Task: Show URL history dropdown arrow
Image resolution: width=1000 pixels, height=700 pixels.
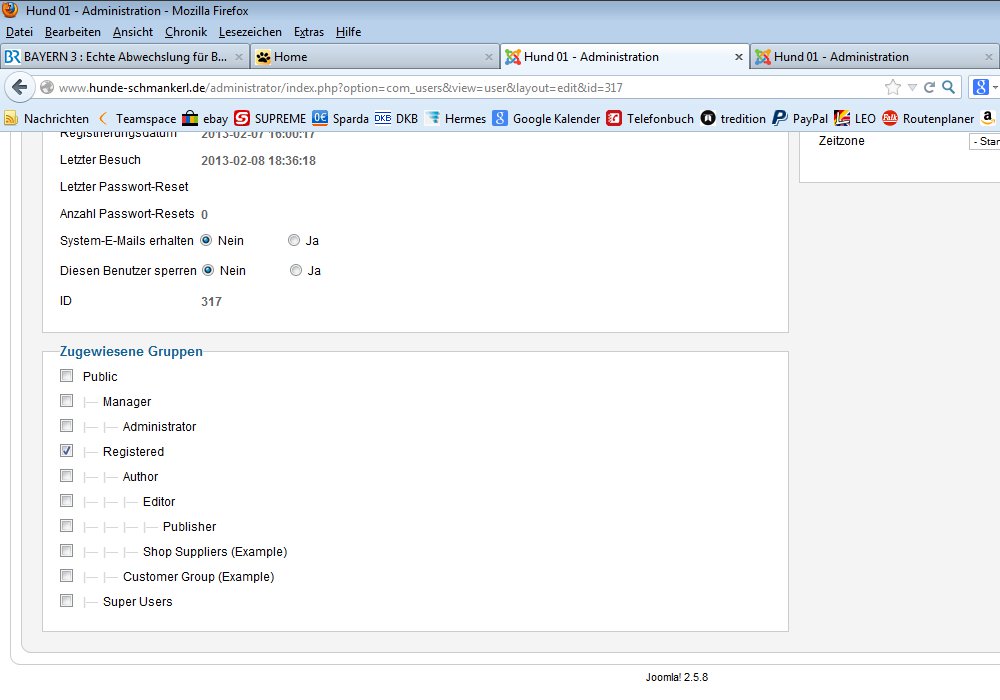Action: pos(911,87)
